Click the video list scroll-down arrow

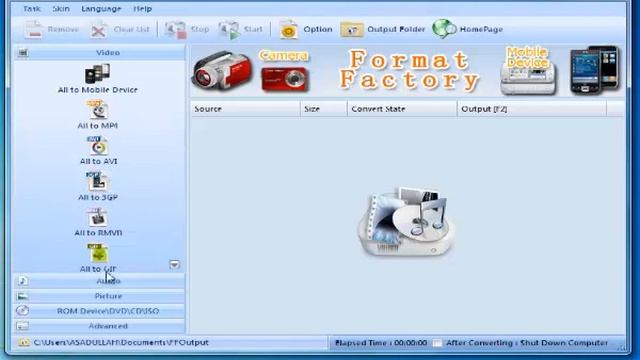(174, 265)
